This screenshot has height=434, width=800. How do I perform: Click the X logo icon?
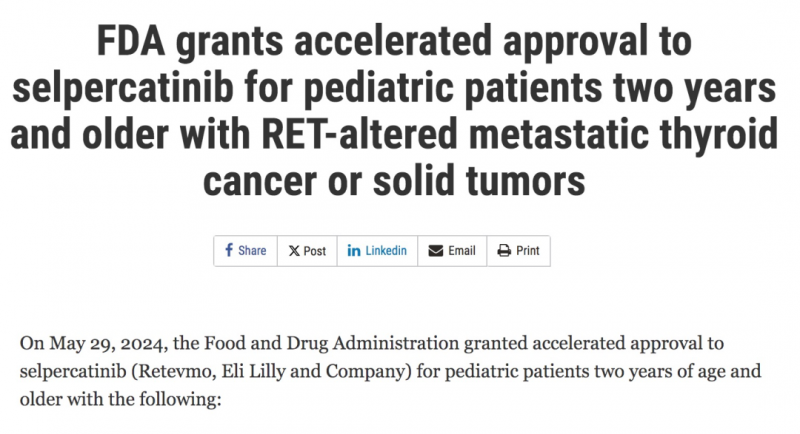click(294, 251)
